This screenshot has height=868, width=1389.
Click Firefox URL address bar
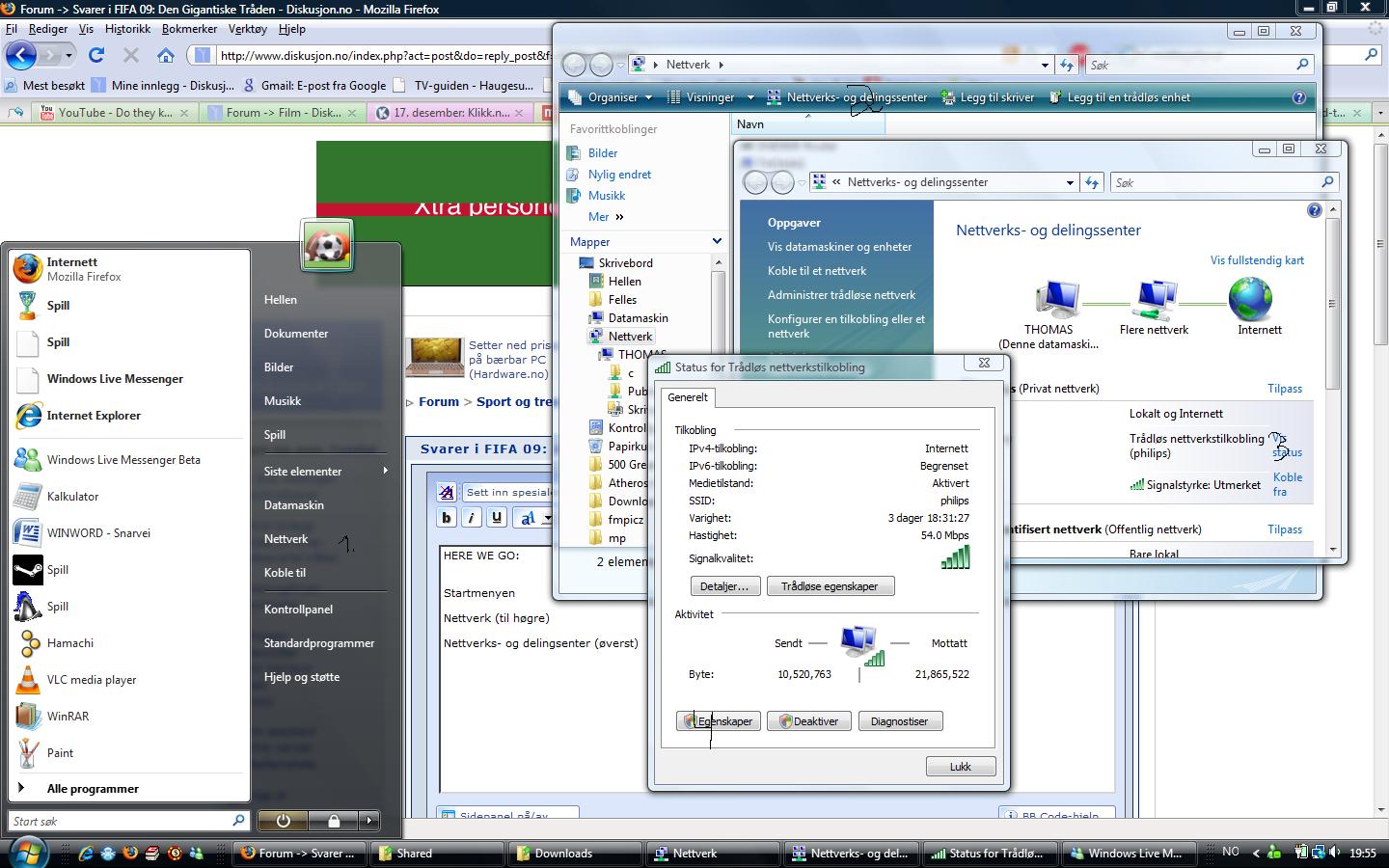click(386, 55)
